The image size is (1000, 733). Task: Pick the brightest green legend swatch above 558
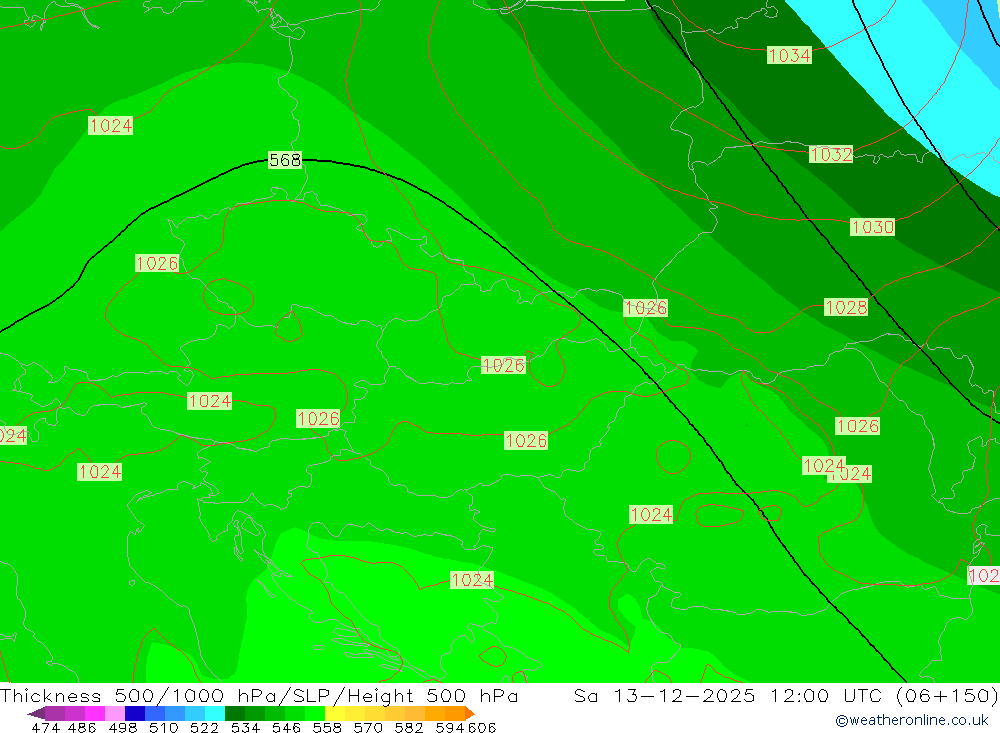[315, 713]
